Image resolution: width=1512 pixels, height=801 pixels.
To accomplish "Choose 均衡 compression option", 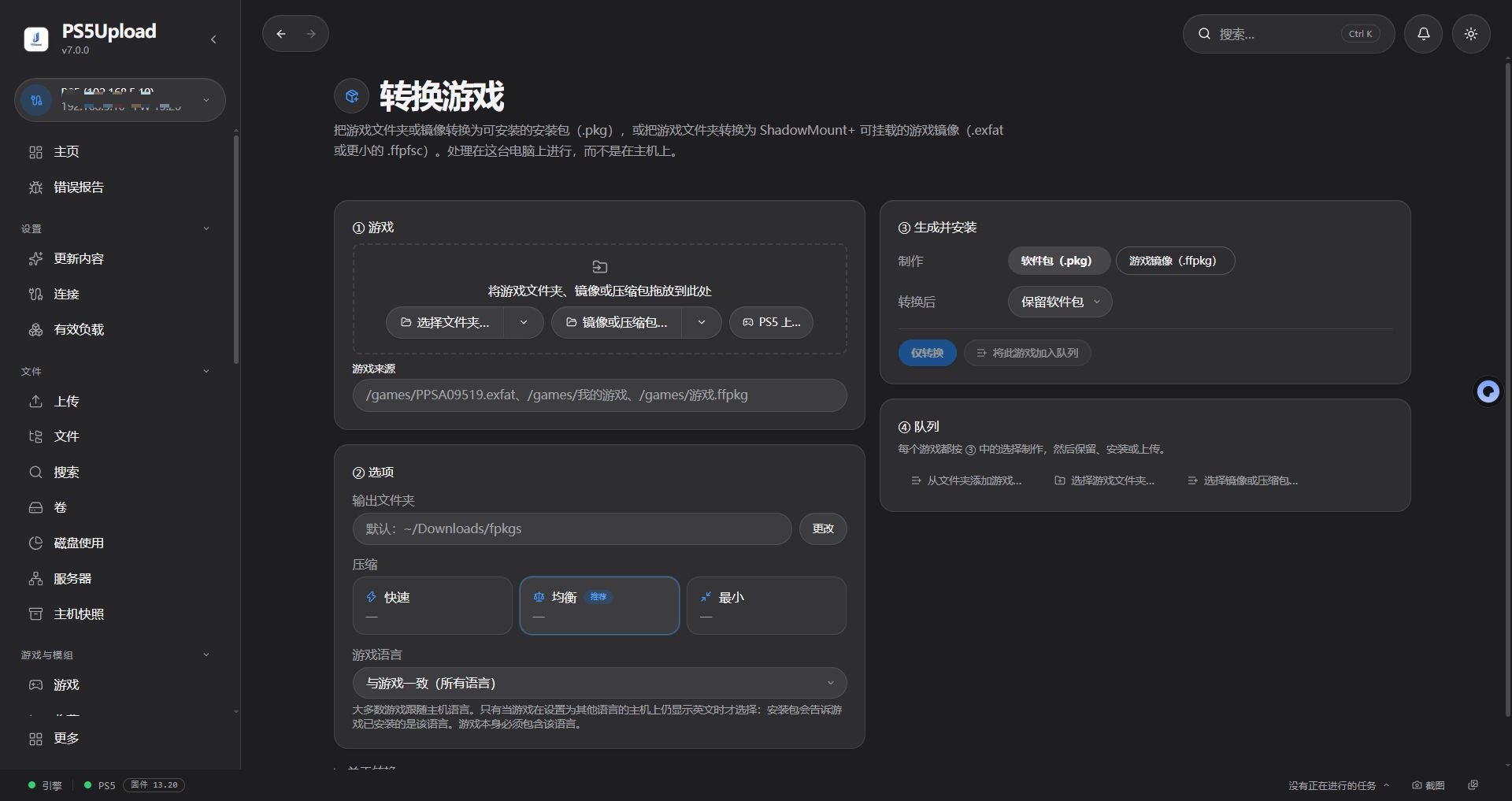I will click(599, 606).
